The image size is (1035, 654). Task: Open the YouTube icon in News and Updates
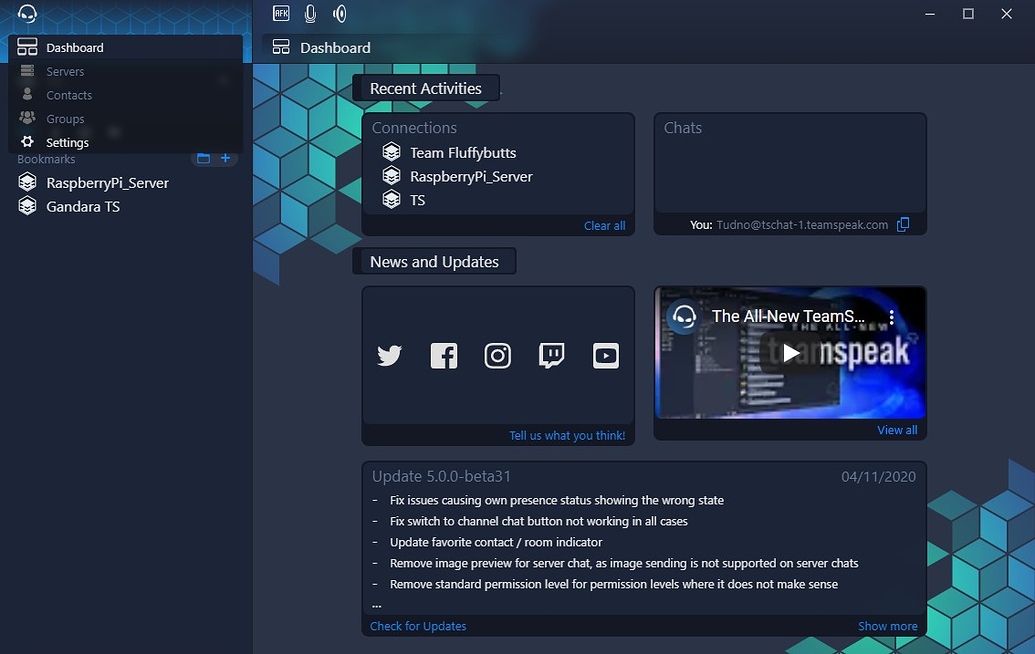click(x=605, y=355)
